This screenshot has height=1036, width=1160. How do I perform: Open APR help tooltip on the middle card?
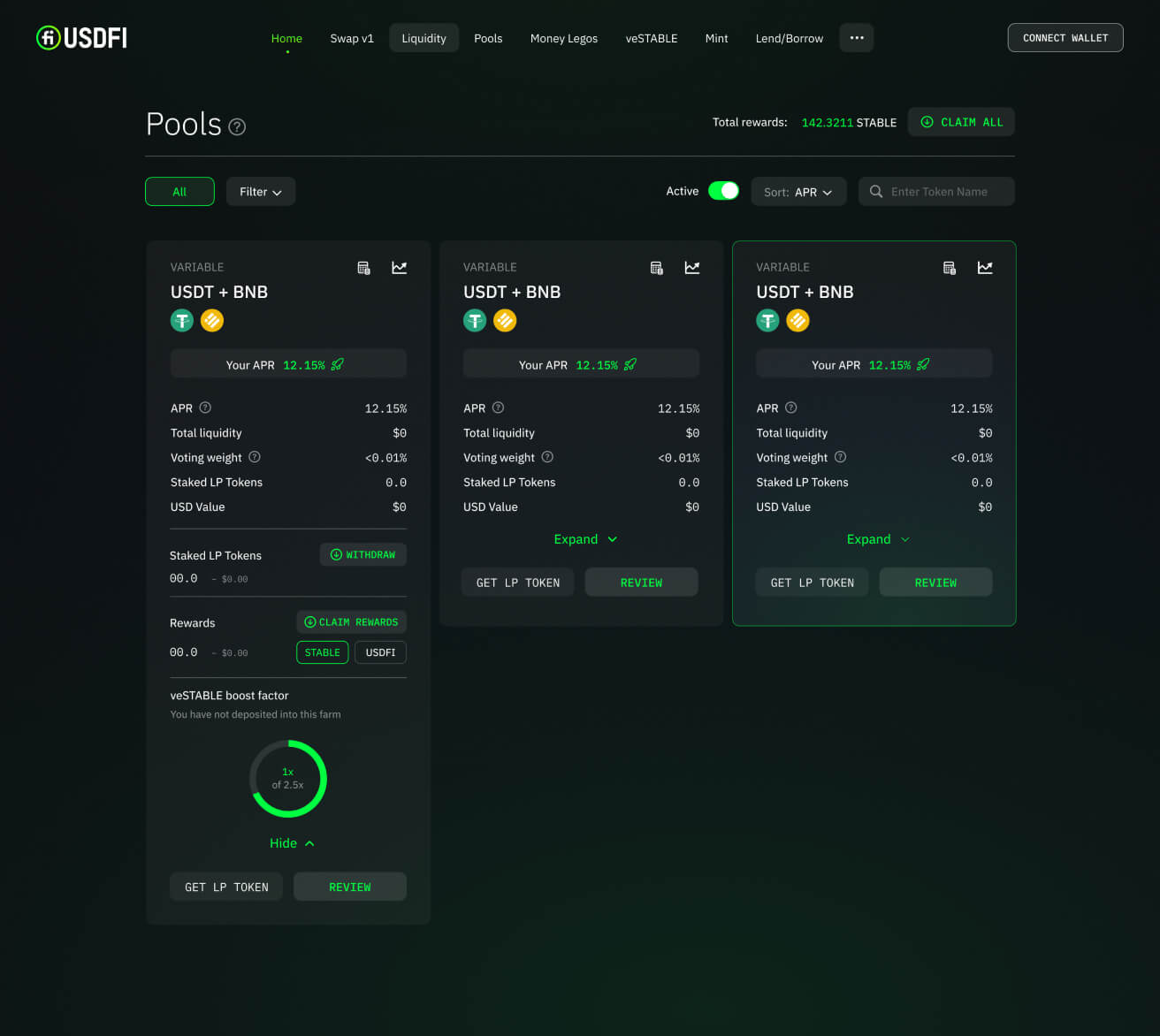point(498,408)
